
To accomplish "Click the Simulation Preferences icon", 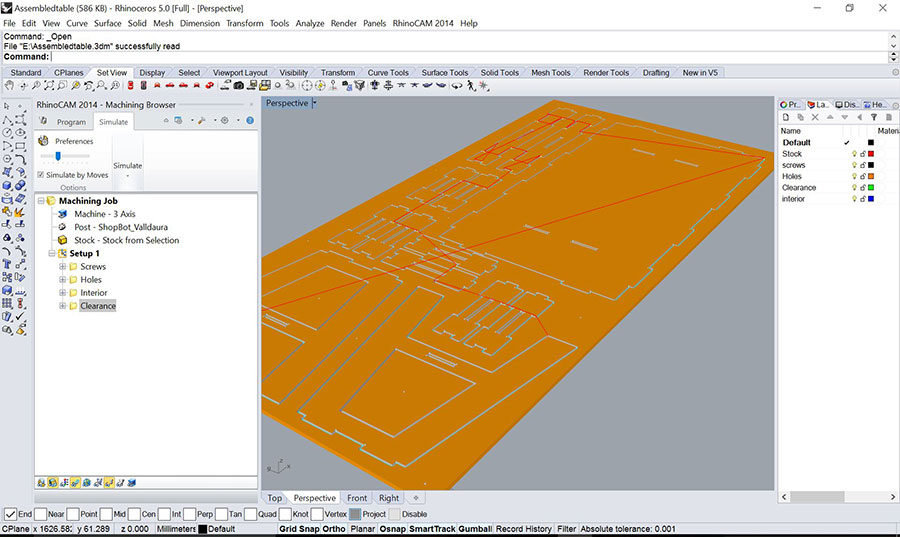I will (x=43, y=141).
